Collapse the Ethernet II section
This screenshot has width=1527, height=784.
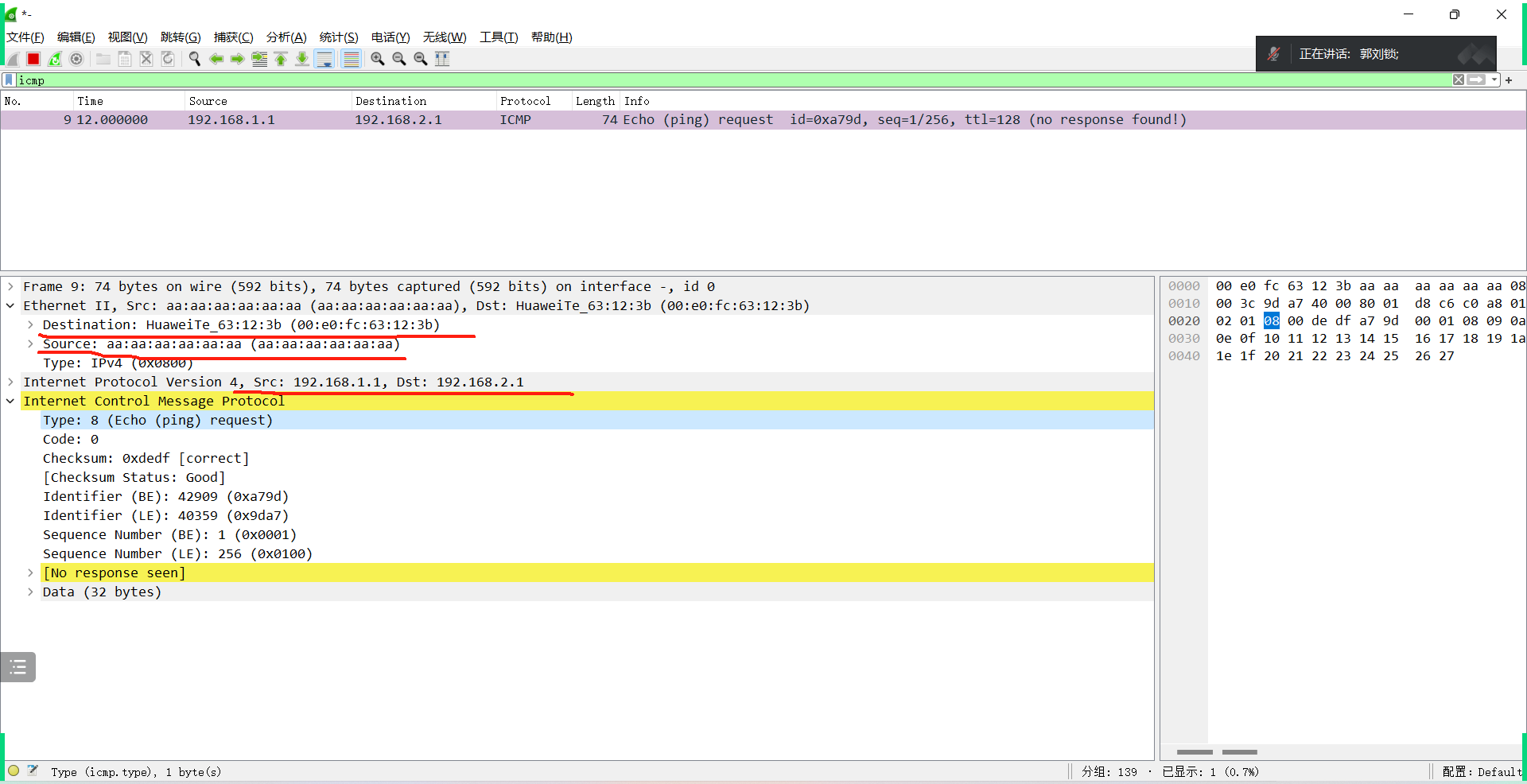(x=10, y=305)
